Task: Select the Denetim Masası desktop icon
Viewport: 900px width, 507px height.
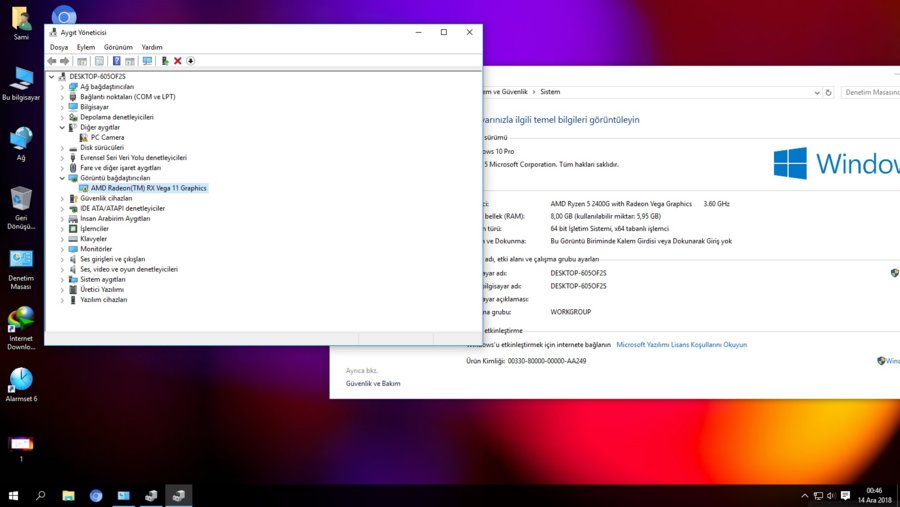Action: point(21,269)
